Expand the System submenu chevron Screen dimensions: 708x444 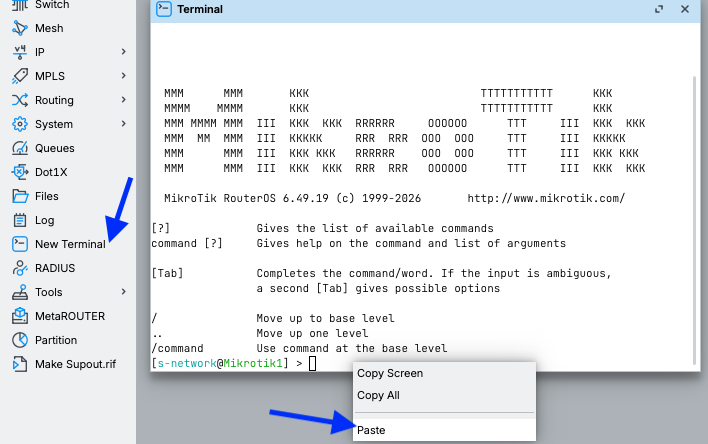tap(124, 124)
